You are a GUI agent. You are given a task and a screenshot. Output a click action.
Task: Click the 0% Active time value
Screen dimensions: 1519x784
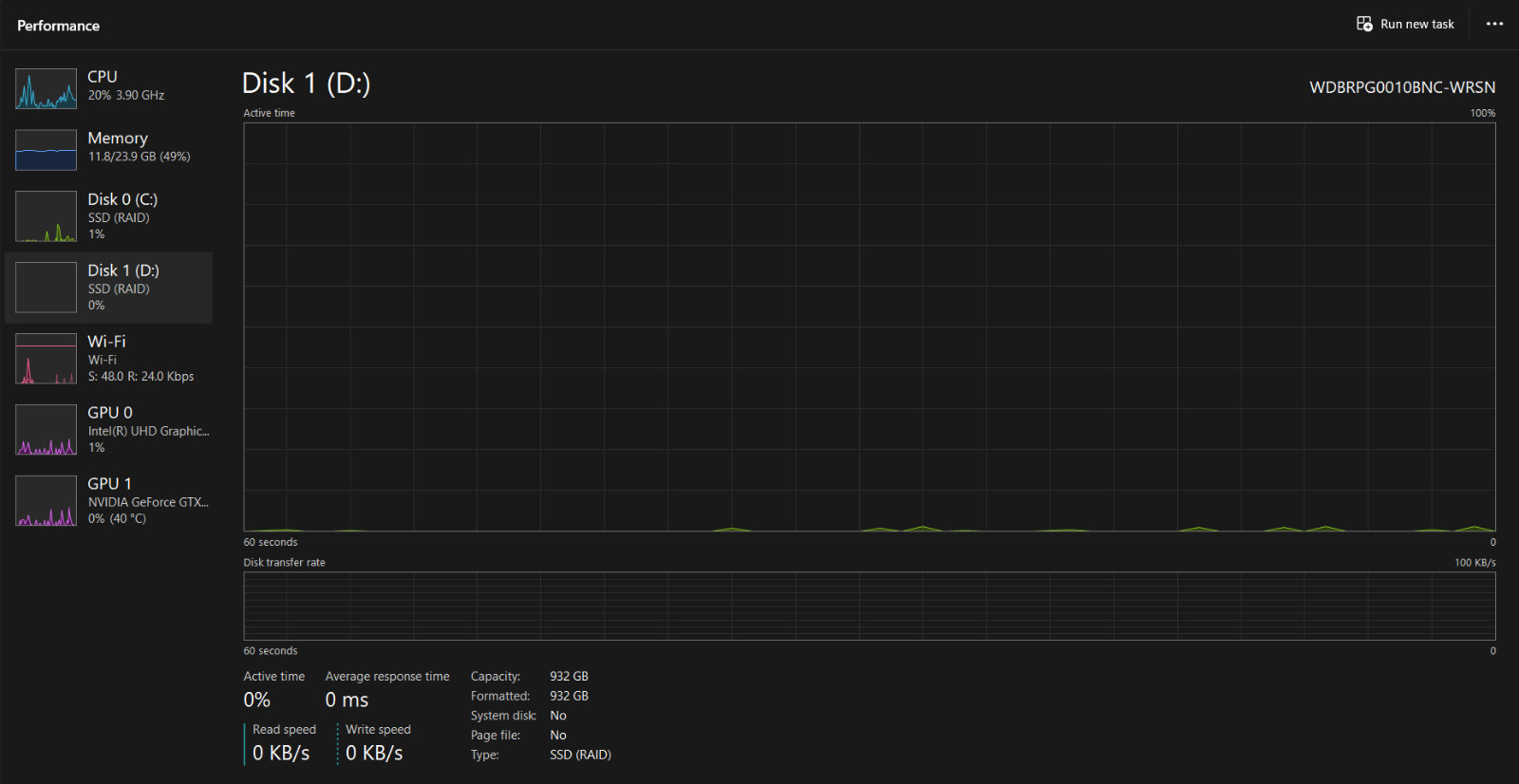tap(257, 700)
